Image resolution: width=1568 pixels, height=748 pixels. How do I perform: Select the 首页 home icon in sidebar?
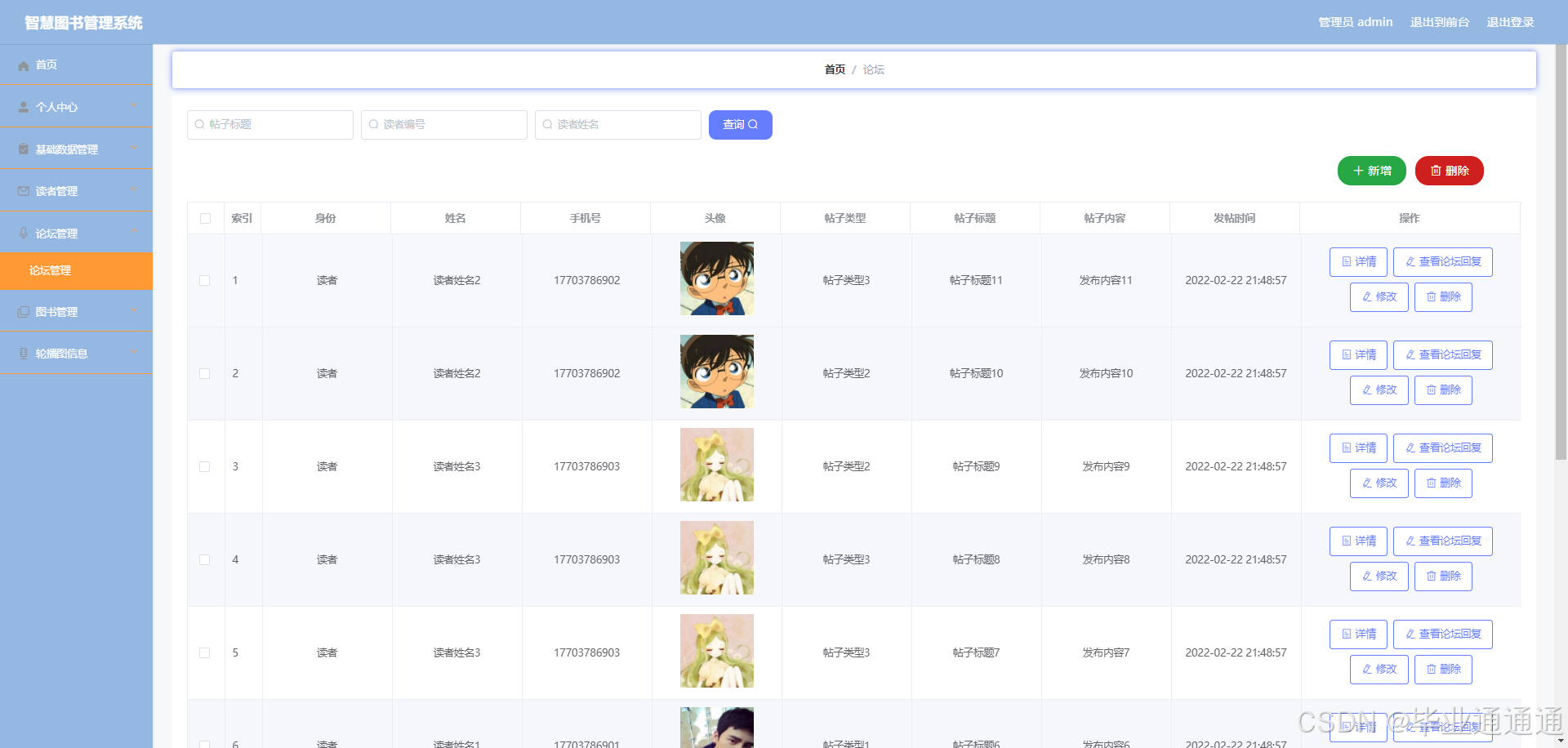point(22,65)
